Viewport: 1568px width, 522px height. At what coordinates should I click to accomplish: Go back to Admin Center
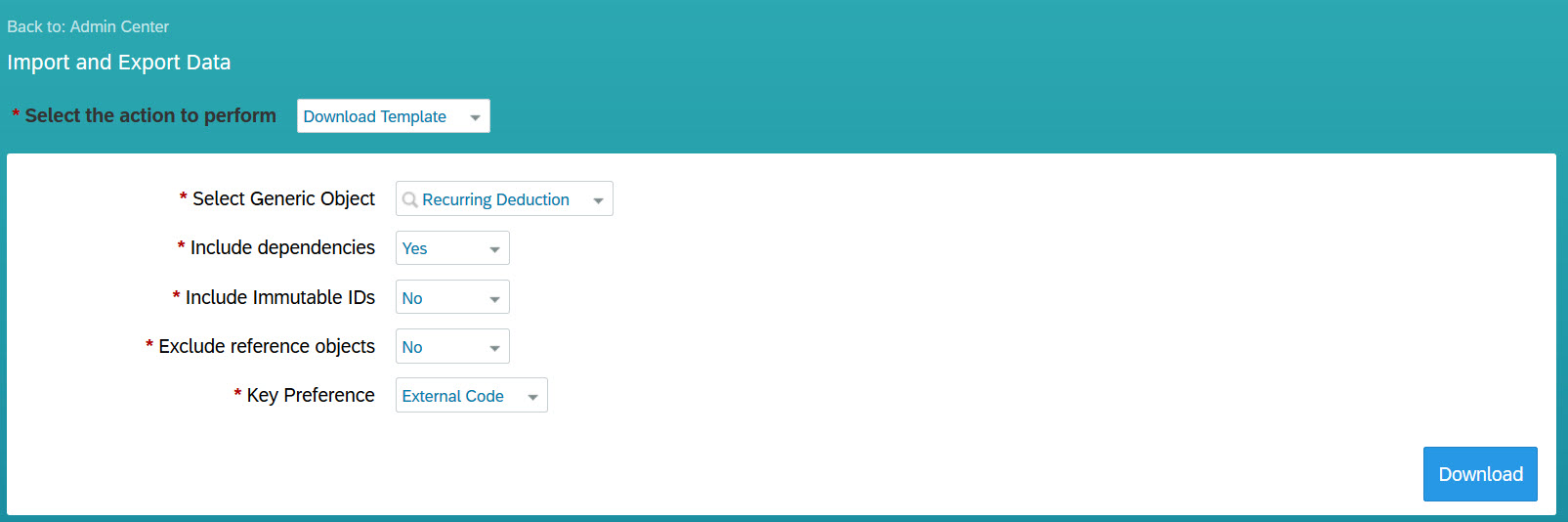tap(88, 26)
